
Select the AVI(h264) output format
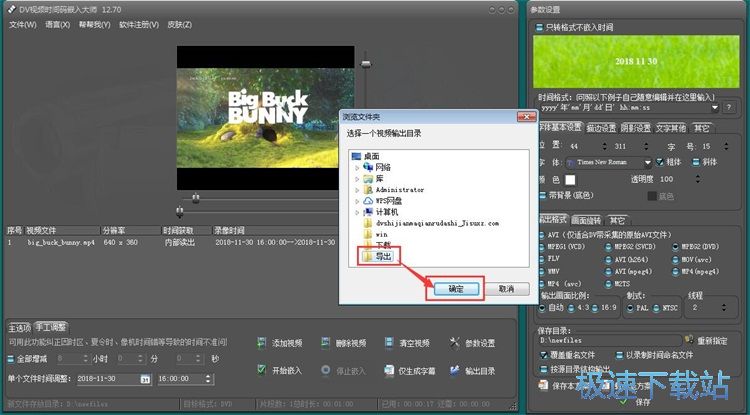click(x=608, y=260)
